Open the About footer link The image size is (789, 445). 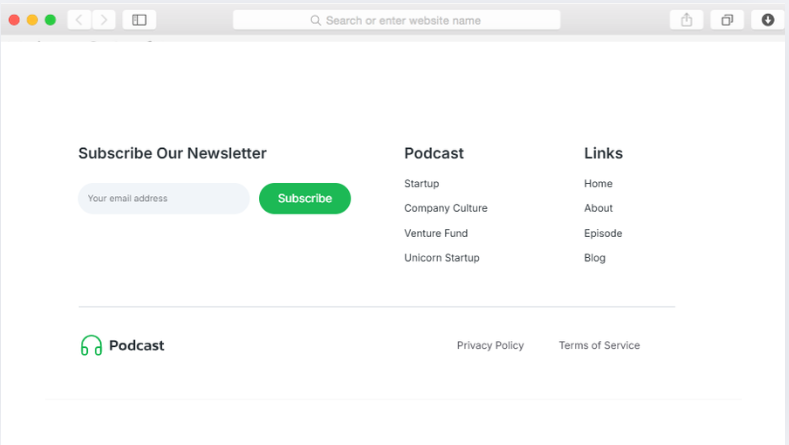[598, 208]
